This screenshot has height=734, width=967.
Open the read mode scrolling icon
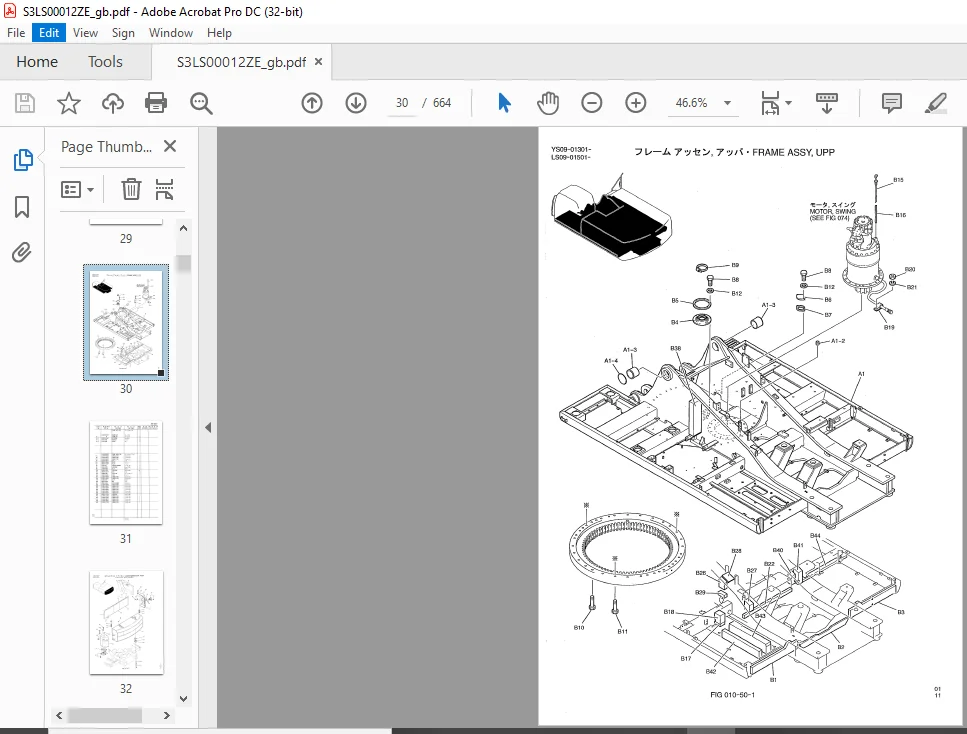click(x=826, y=103)
